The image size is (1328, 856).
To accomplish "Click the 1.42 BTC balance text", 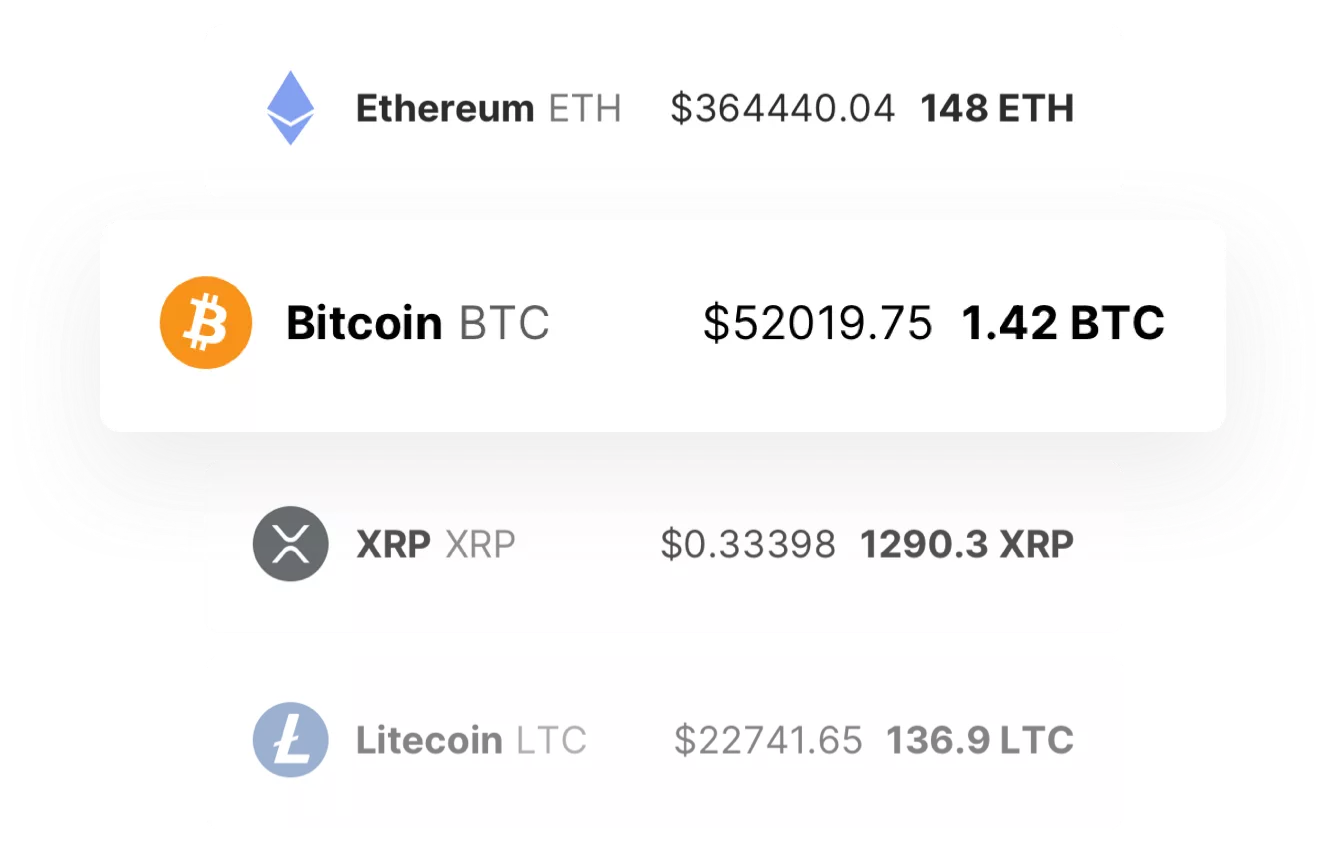I will click(1063, 323).
